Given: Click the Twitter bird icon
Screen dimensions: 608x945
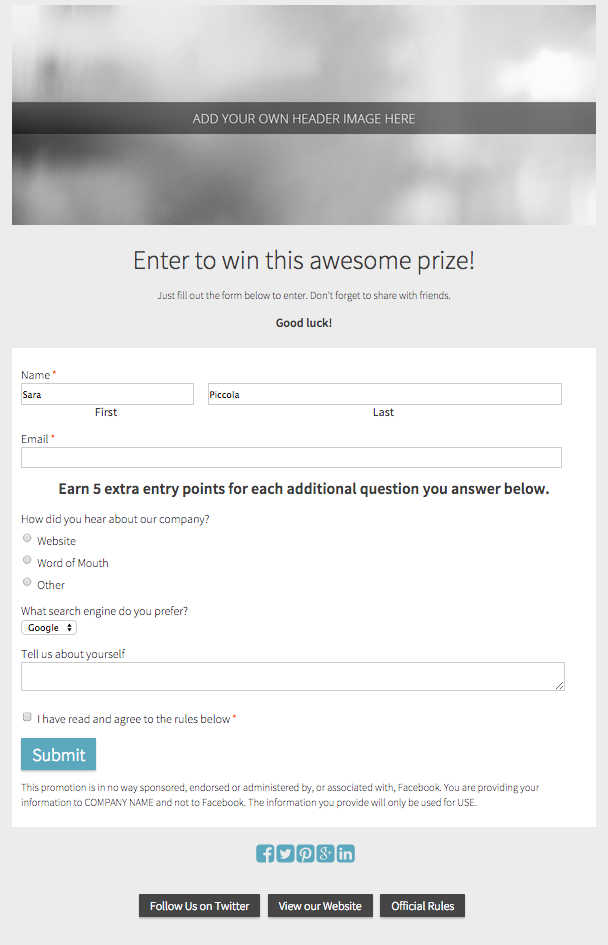Looking at the screenshot, I should pyautogui.click(x=285, y=853).
